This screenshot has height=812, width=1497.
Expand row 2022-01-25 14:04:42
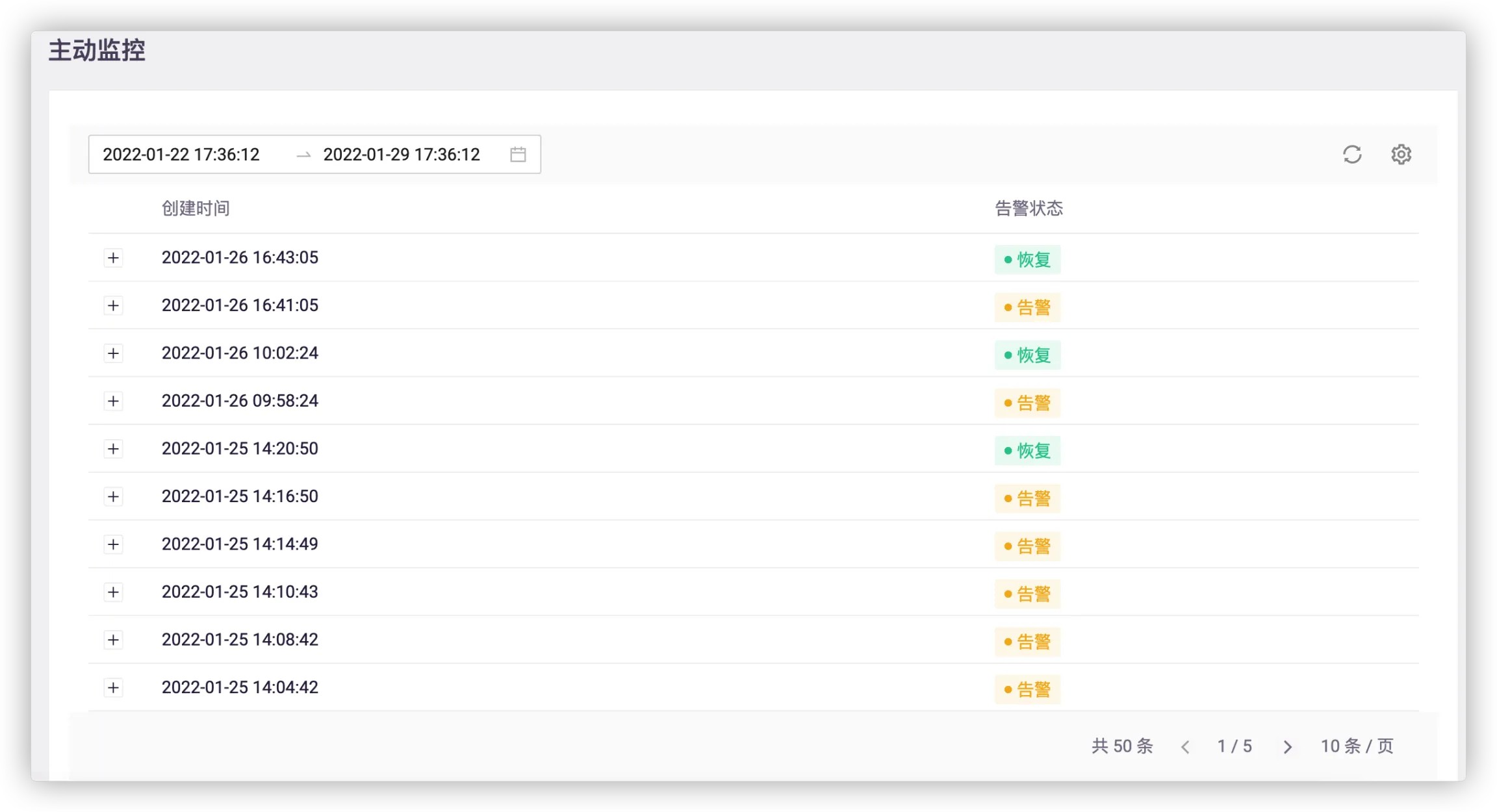pos(113,687)
